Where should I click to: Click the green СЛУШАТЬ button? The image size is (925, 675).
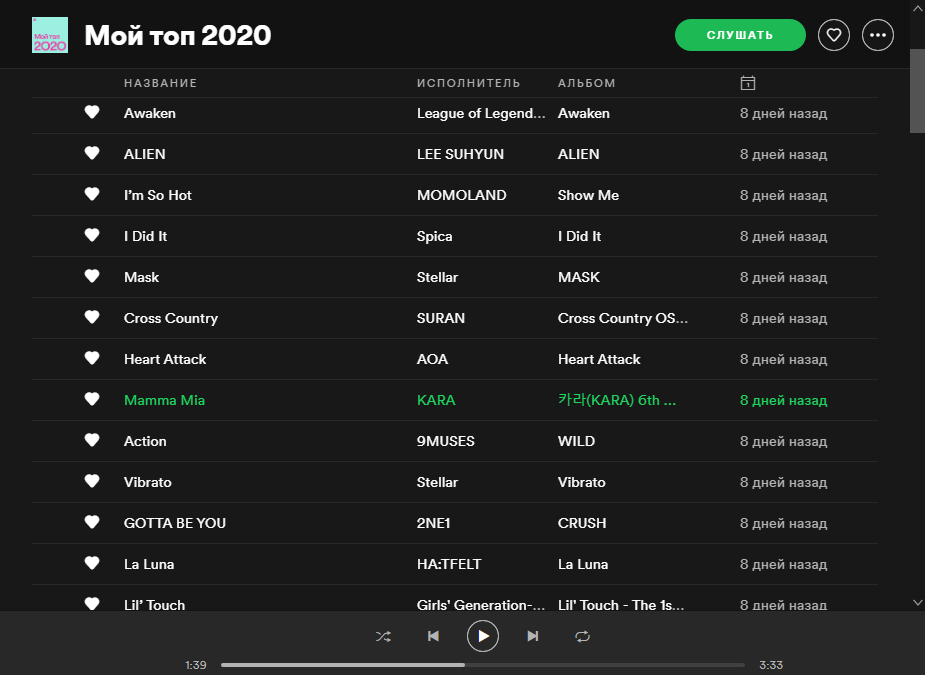click(x=740, y=35)
